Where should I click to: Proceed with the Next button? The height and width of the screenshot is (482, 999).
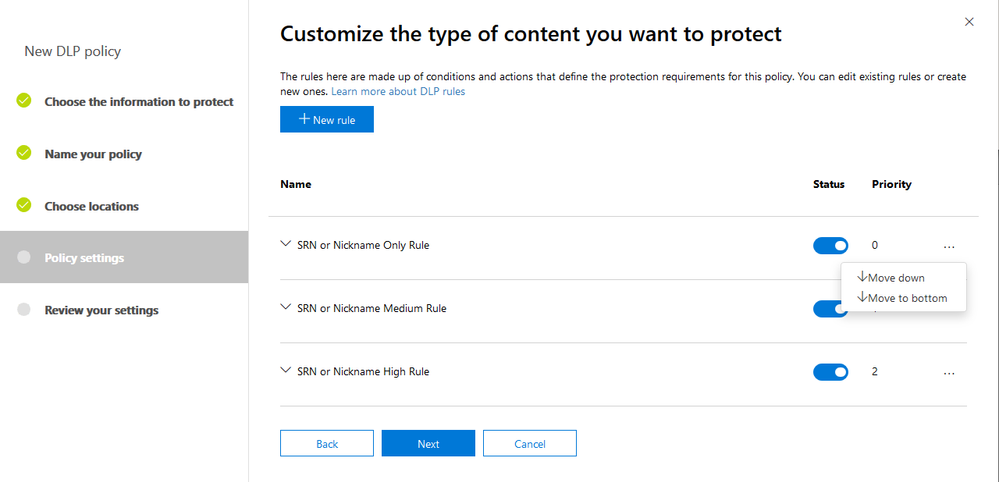coord(428,444)
